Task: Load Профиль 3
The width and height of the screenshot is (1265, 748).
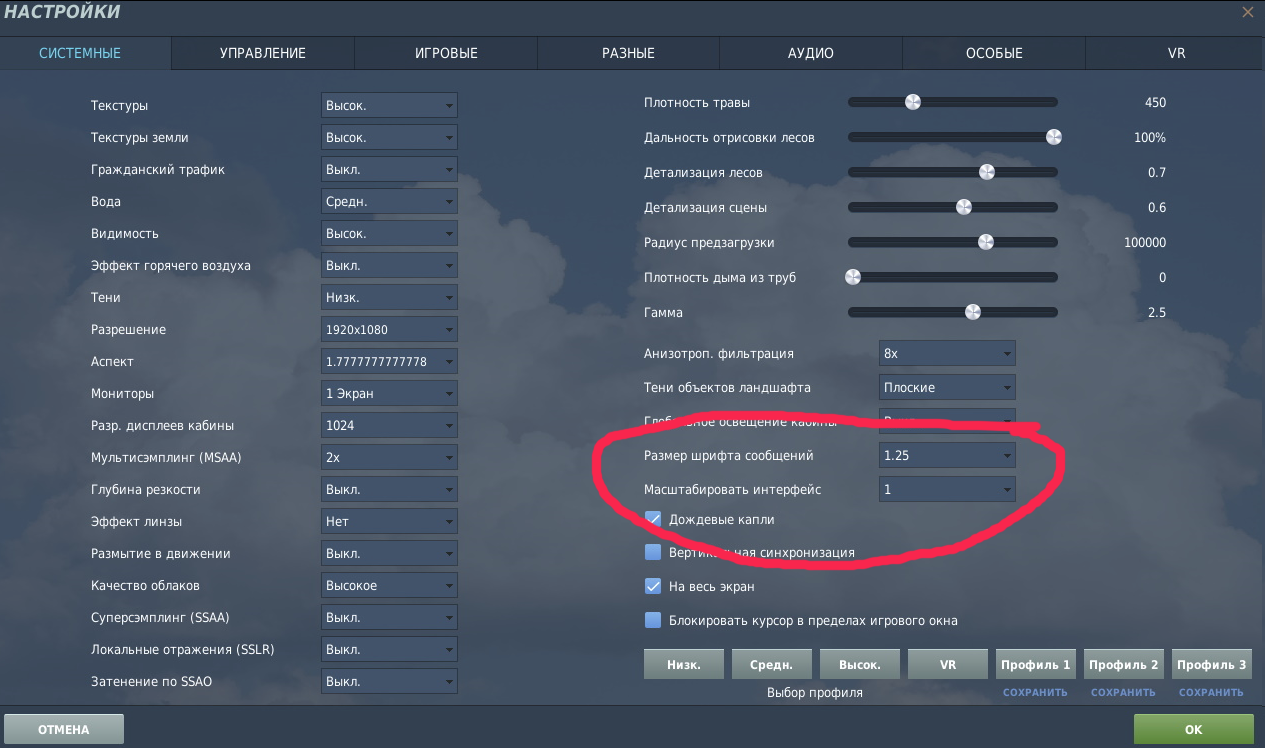Action: pos(1211,665)
